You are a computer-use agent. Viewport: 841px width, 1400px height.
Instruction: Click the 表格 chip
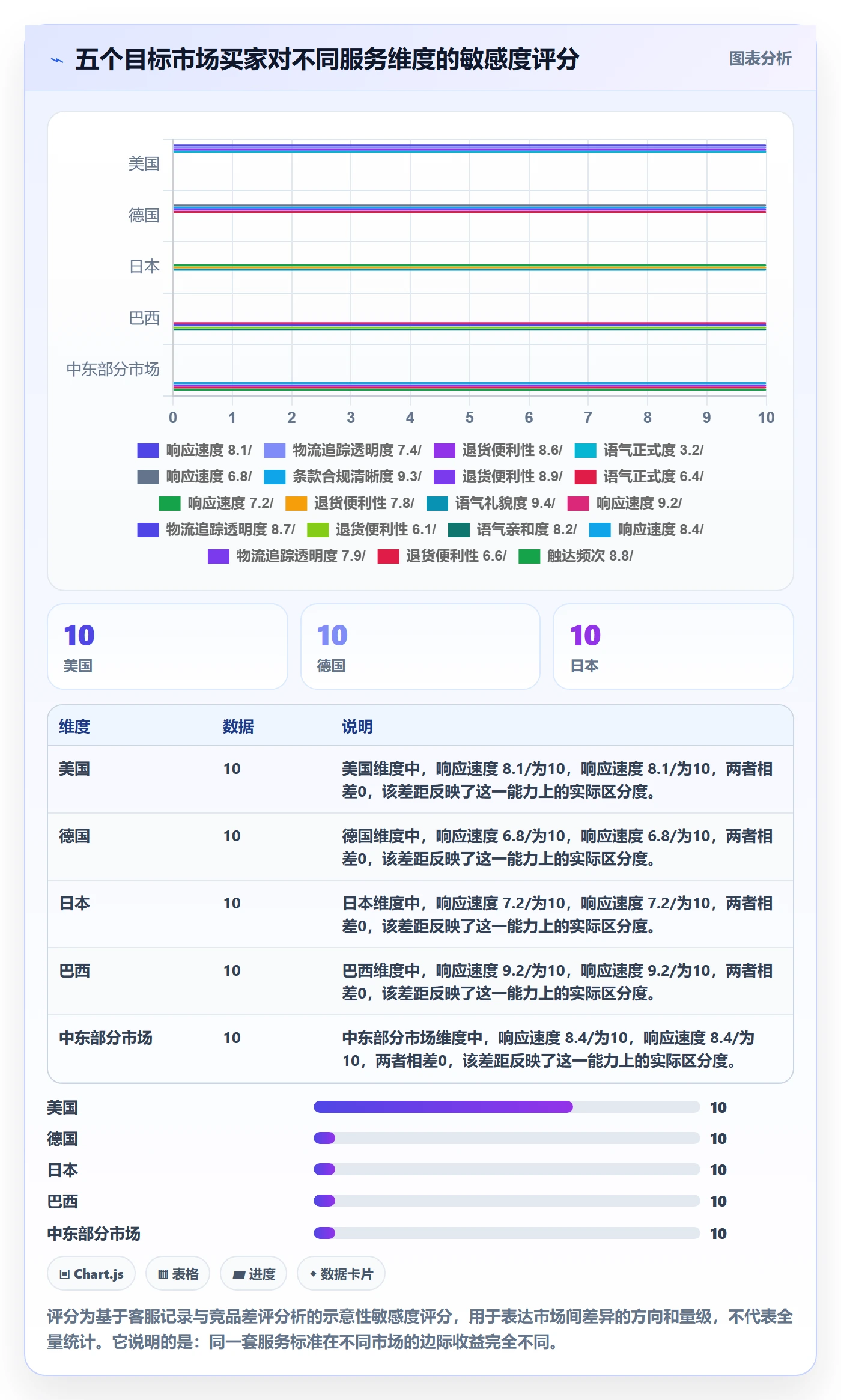click(x=178, y=1274)
